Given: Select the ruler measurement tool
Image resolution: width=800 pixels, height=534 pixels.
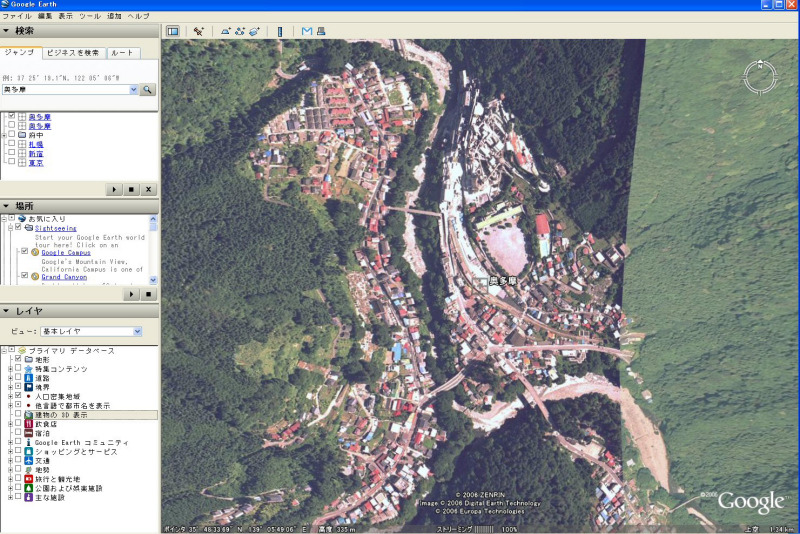Looking at the screenshot, I should coord(280,31).
